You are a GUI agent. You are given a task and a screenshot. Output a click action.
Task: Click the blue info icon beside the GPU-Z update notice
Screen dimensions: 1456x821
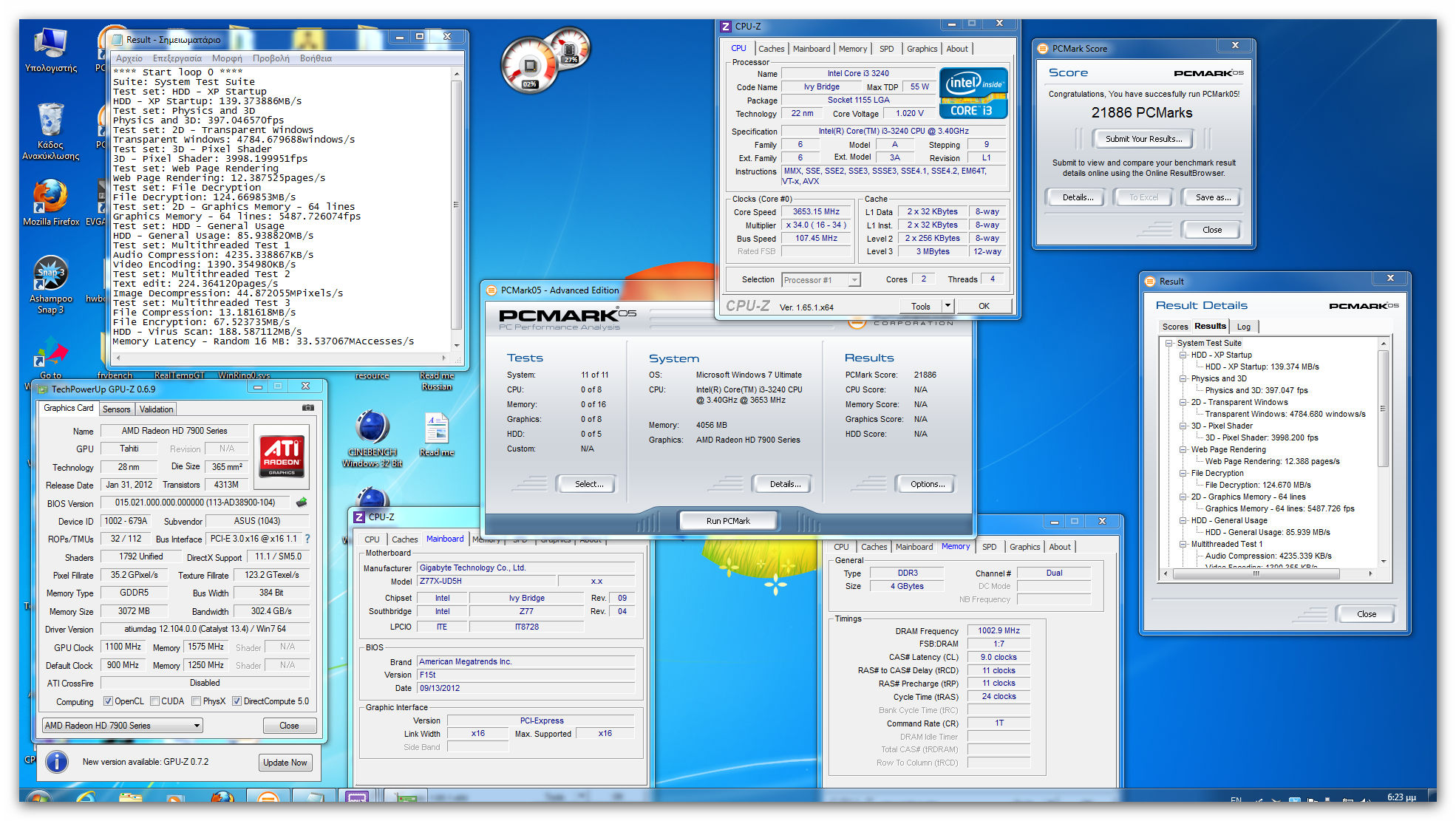pyautogui.click(x=57, y=762)
